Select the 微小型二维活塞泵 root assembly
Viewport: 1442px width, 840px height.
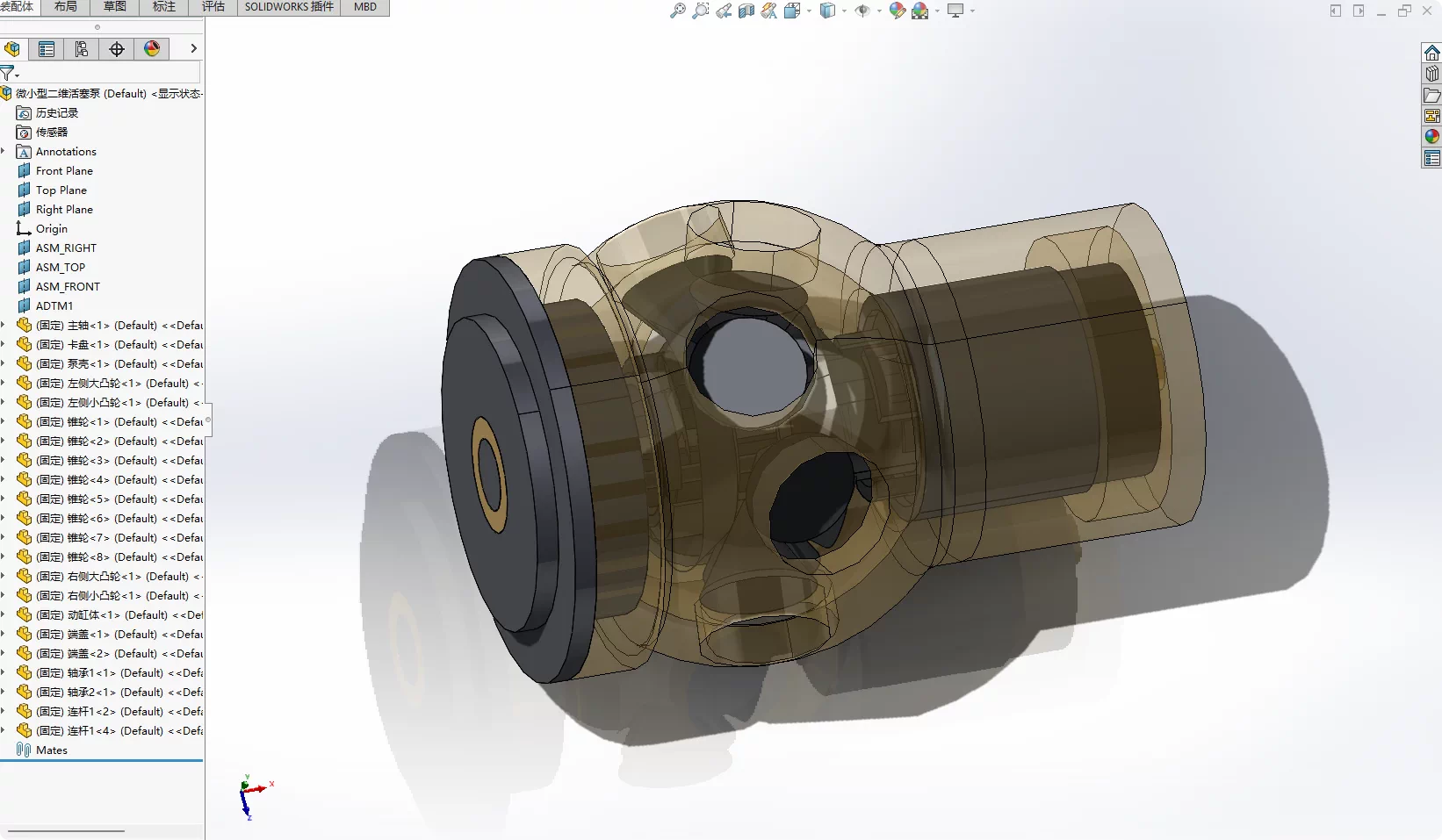[x=102, y=94]
